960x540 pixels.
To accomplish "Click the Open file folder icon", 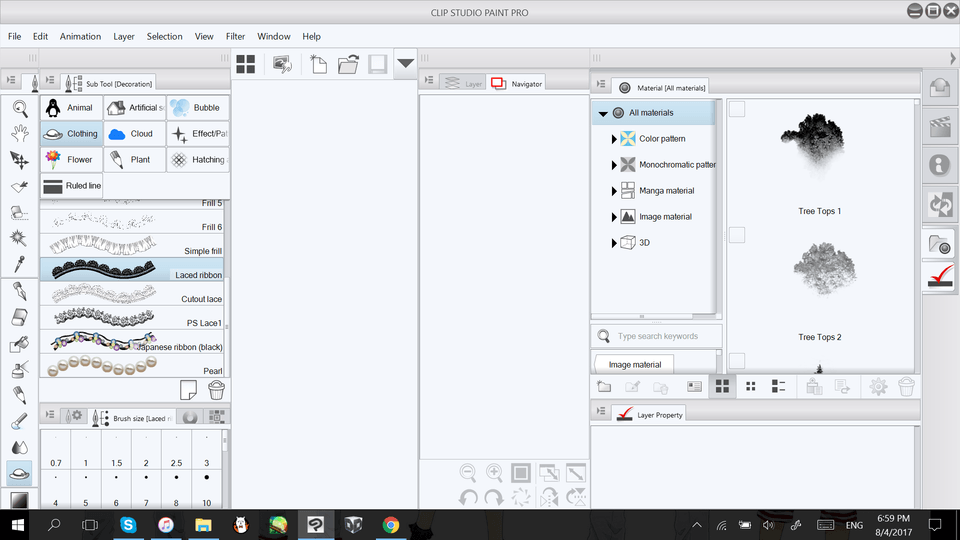I will coord(348,64).
